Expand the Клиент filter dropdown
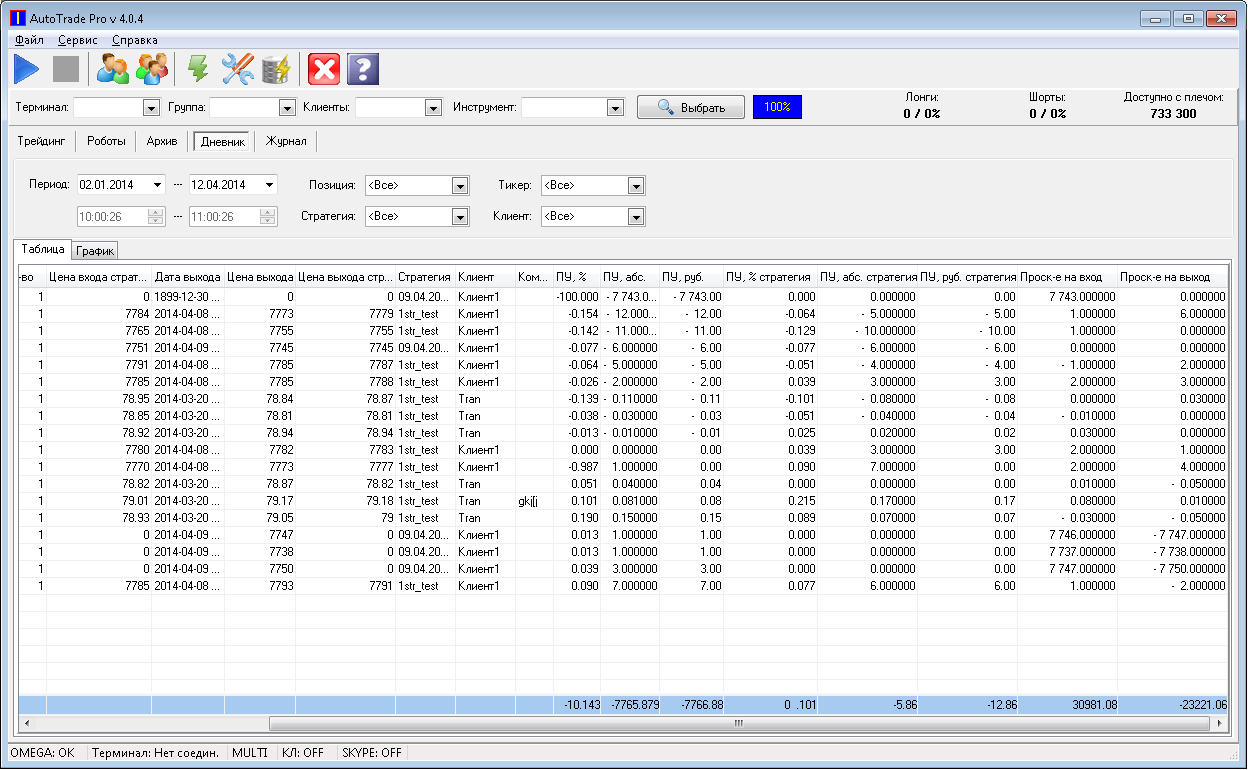The image size is (1248, 770). pyautogui.click(x=636, y=216)
